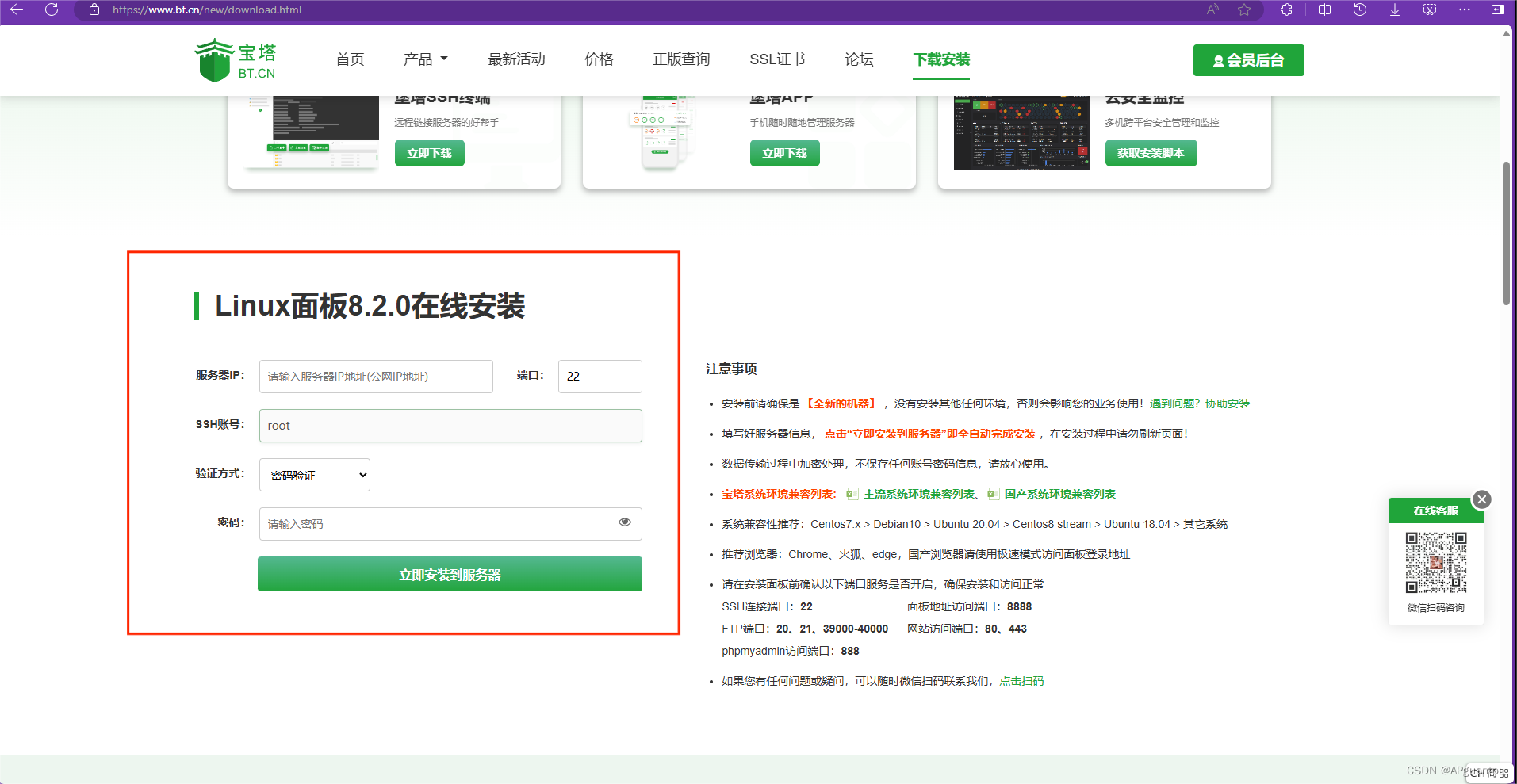1517x784 pixels.
Task: Open browser history icon
Action: tap(1359, 10)
